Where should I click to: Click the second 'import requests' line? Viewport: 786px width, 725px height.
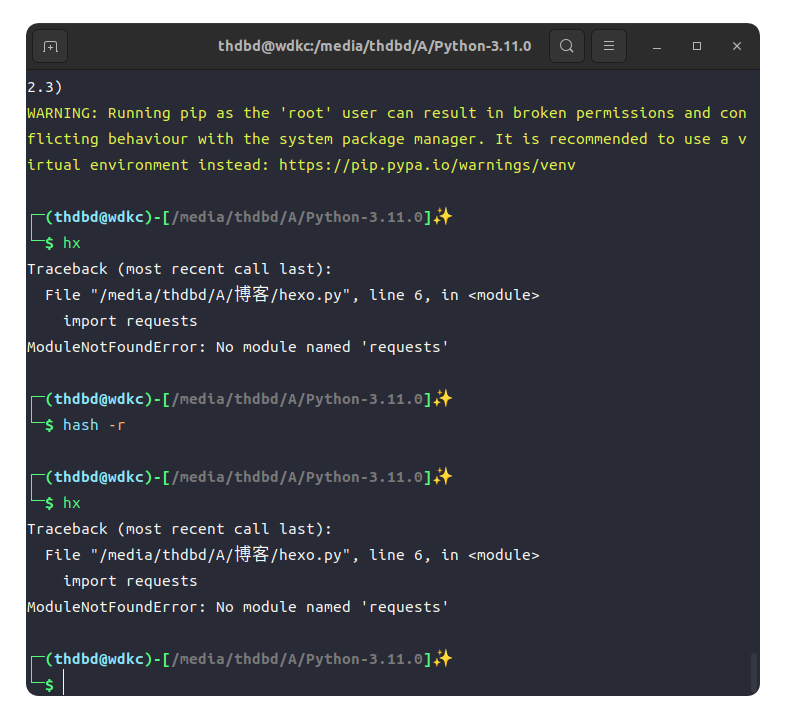click(130, 581)
